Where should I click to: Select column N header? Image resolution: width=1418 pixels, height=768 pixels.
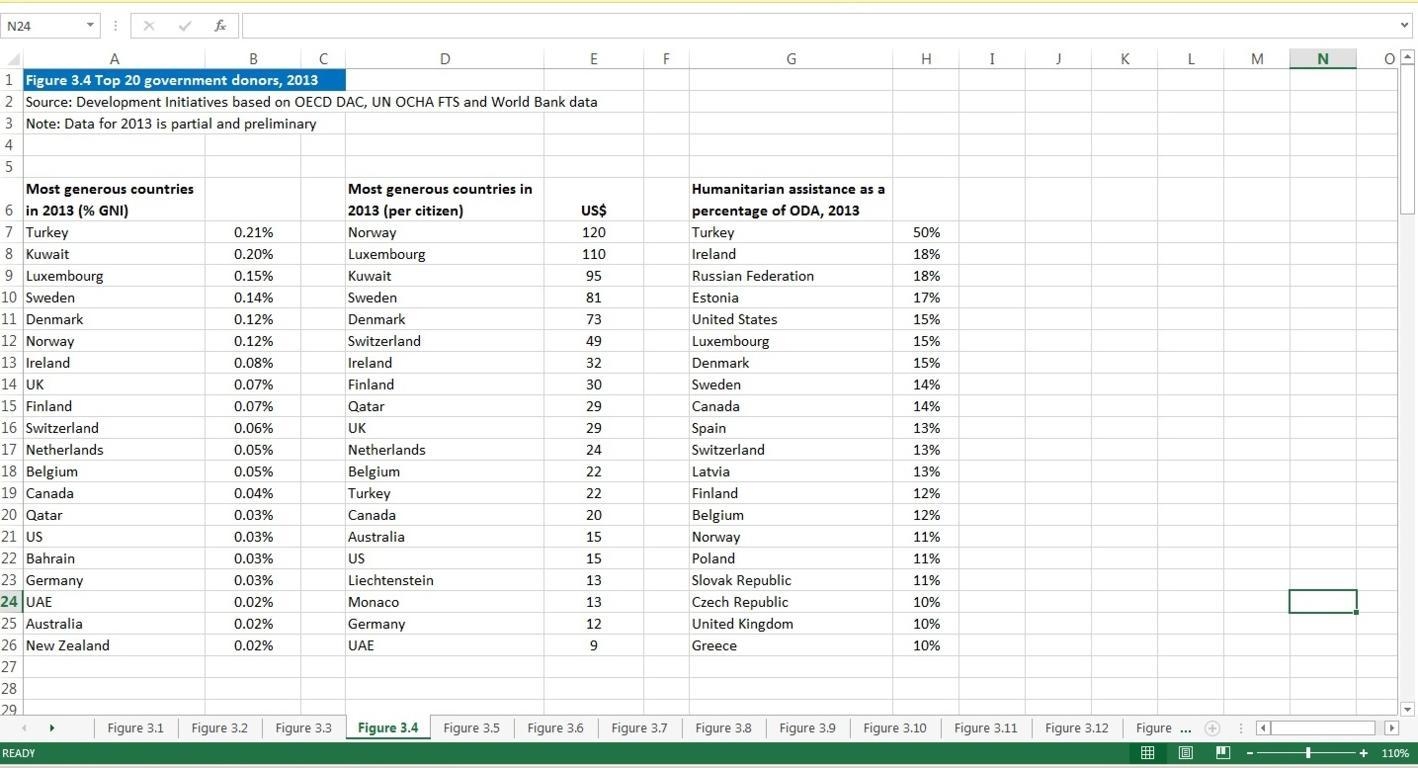pyautogui.click(x=1323, y=59)
